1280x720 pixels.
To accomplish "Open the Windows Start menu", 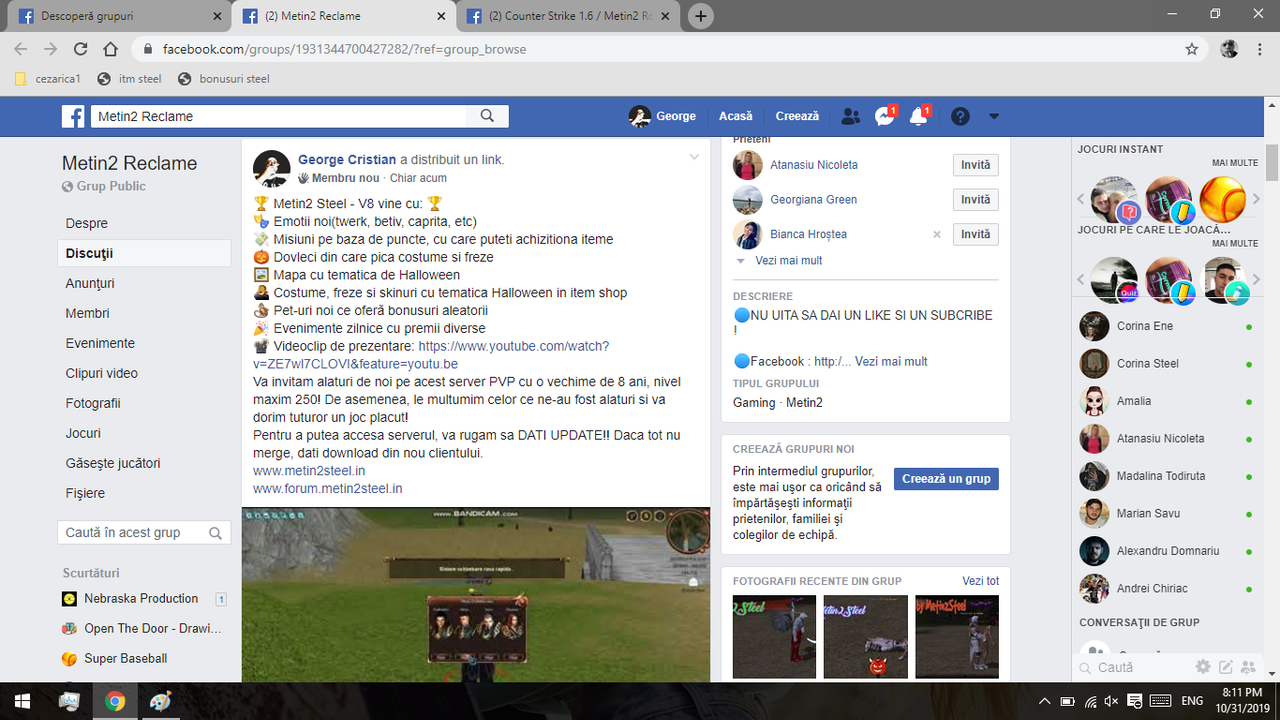I will pyautogui.click(x=21, y=701).
